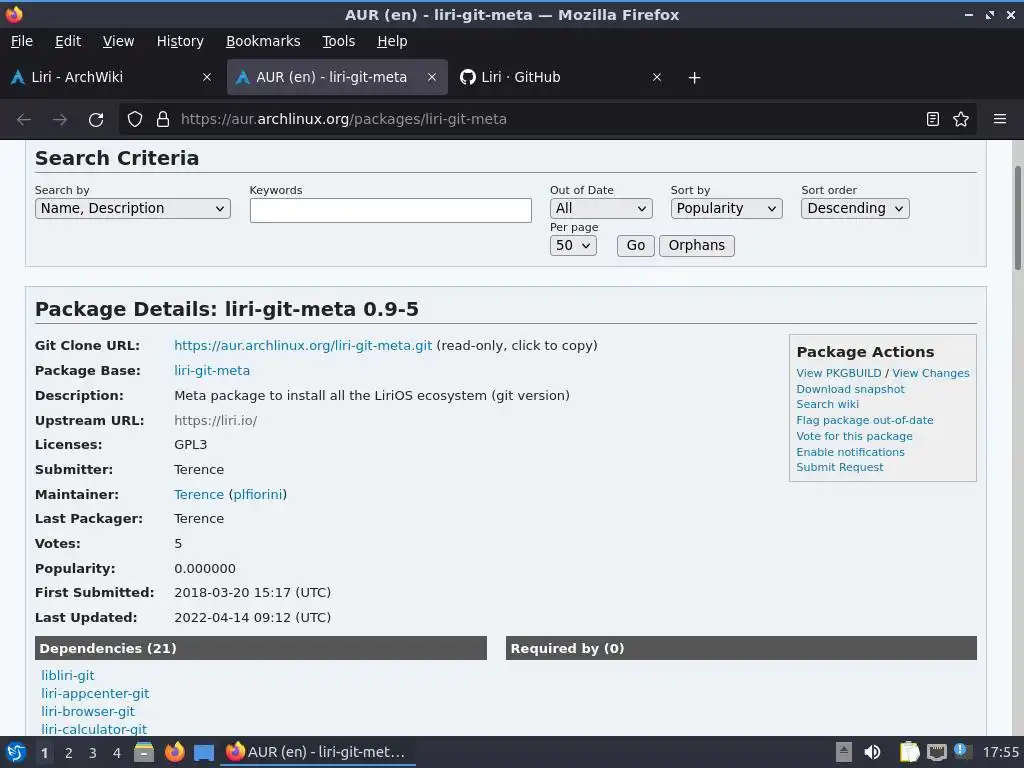This screenshot has width=1024, height=768.
Task: Open the tracking protection shield icon
Action: click(x=135, y=119)
